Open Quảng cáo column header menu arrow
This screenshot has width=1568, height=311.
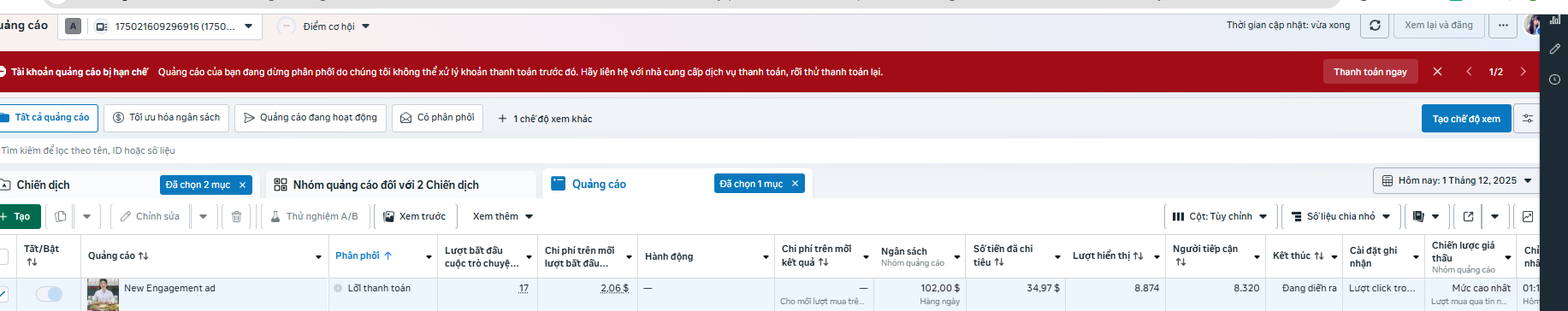318,256
